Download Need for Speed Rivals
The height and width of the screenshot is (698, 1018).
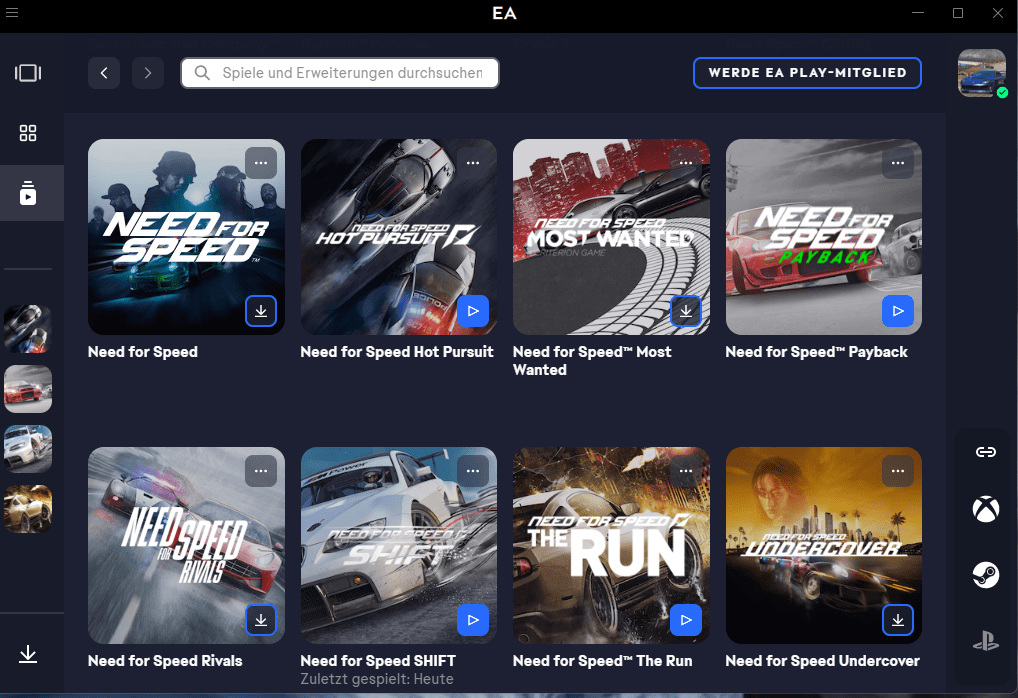(261, 620)
